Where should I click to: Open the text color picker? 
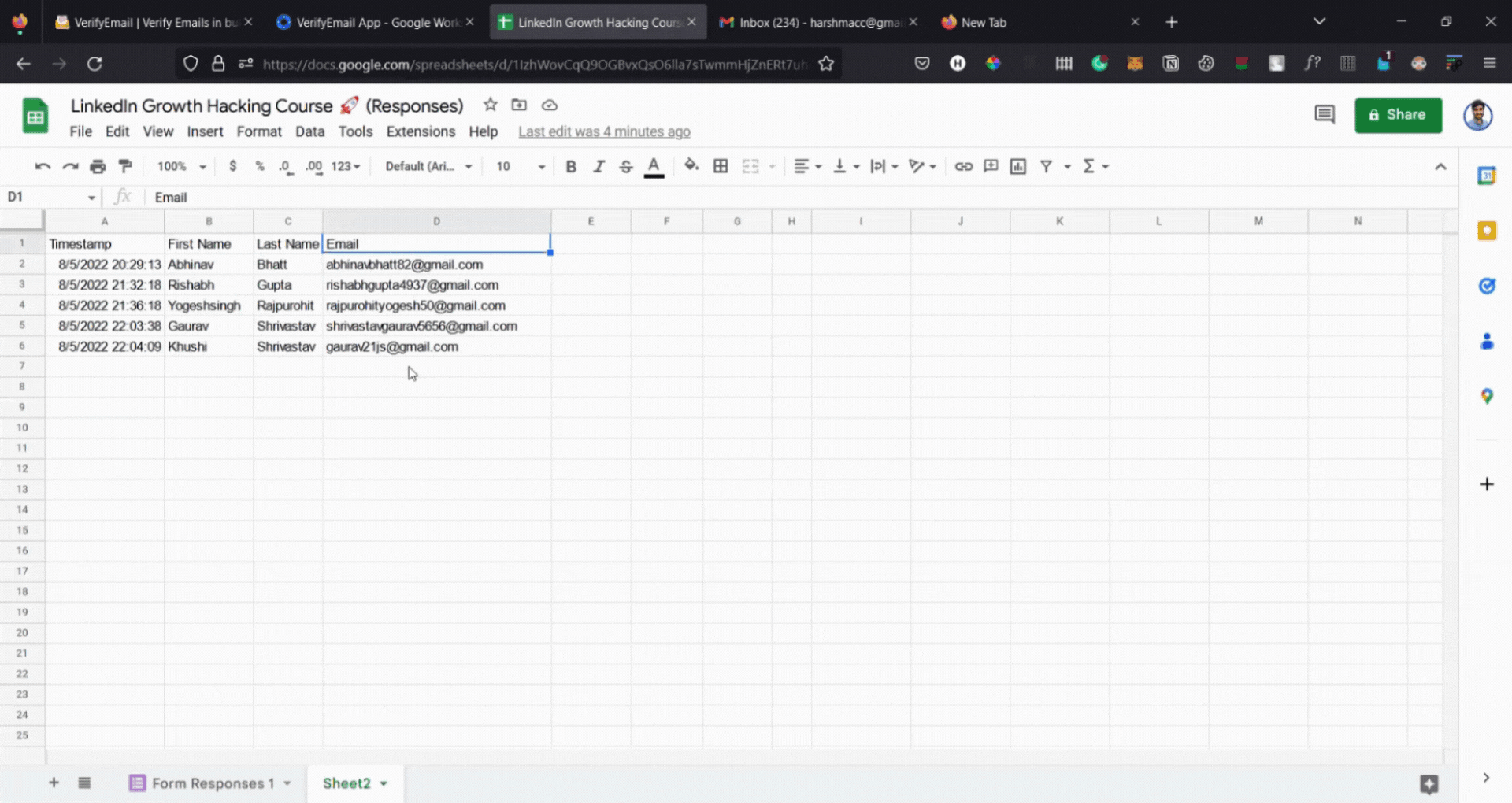[654, 166]
